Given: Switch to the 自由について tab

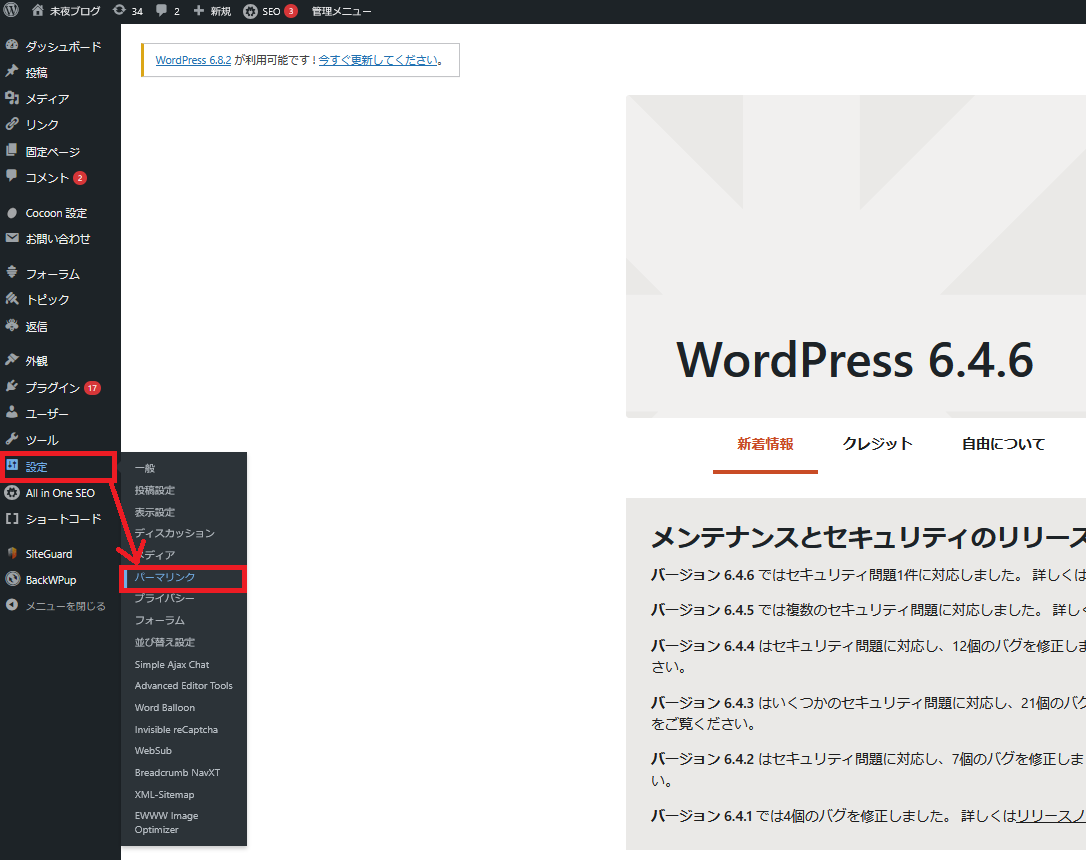Looking at the screenshot, I should [x=1003, y=444].
